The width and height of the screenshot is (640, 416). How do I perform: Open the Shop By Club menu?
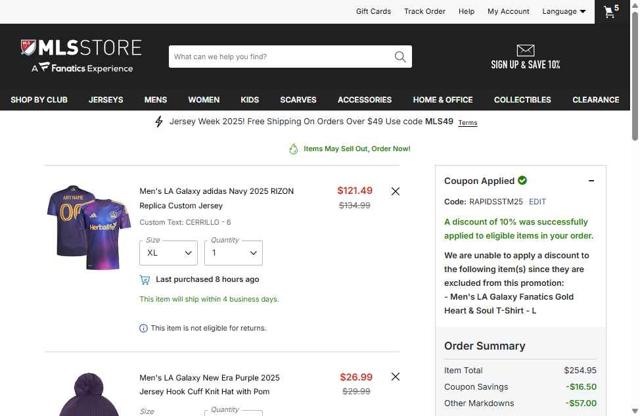coord(39,100)
